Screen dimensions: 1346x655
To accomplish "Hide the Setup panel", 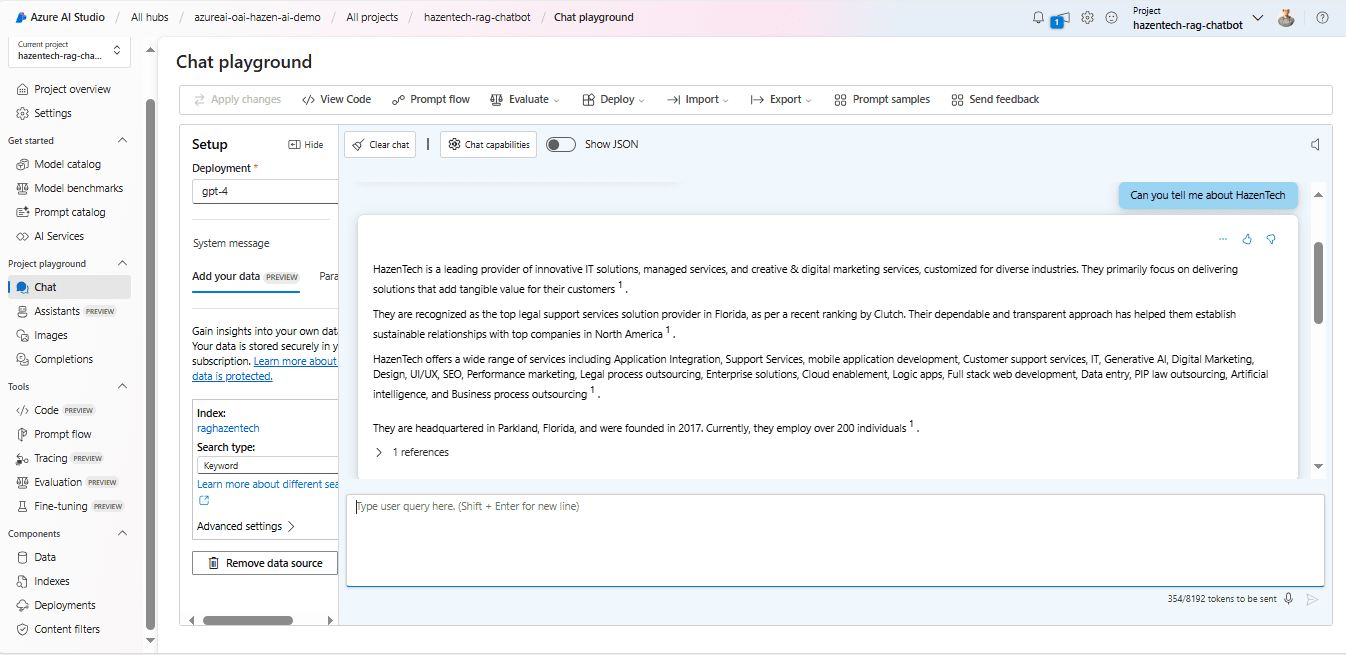I will point(306,145).
